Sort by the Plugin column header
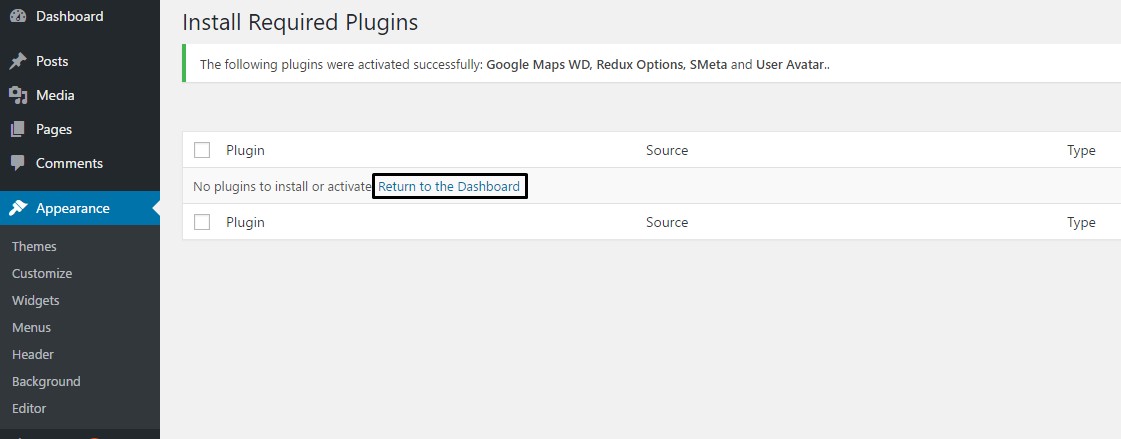 click(x=245, y=150)
